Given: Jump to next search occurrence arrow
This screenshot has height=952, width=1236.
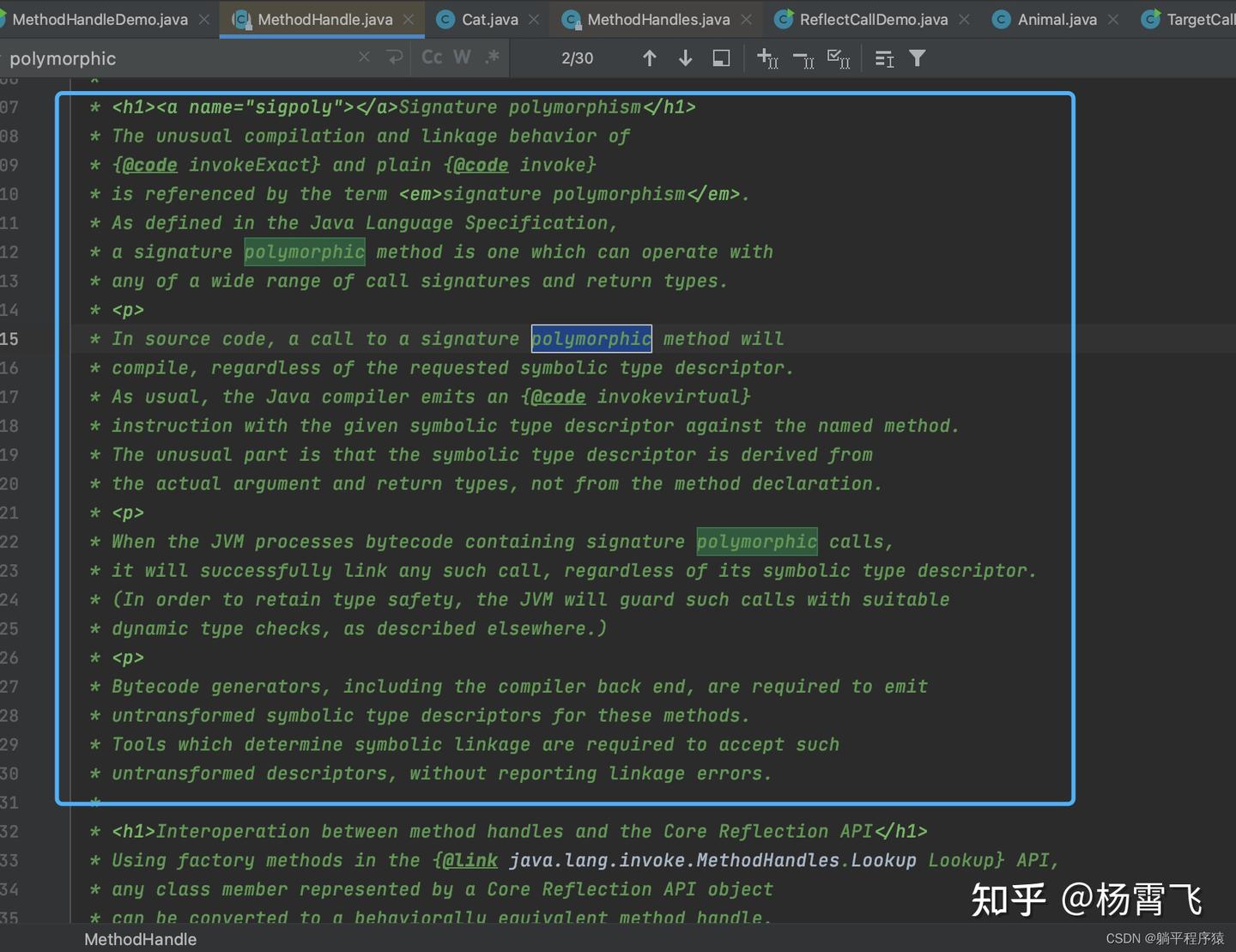Looking at the screenshot, I should point(685,58).
